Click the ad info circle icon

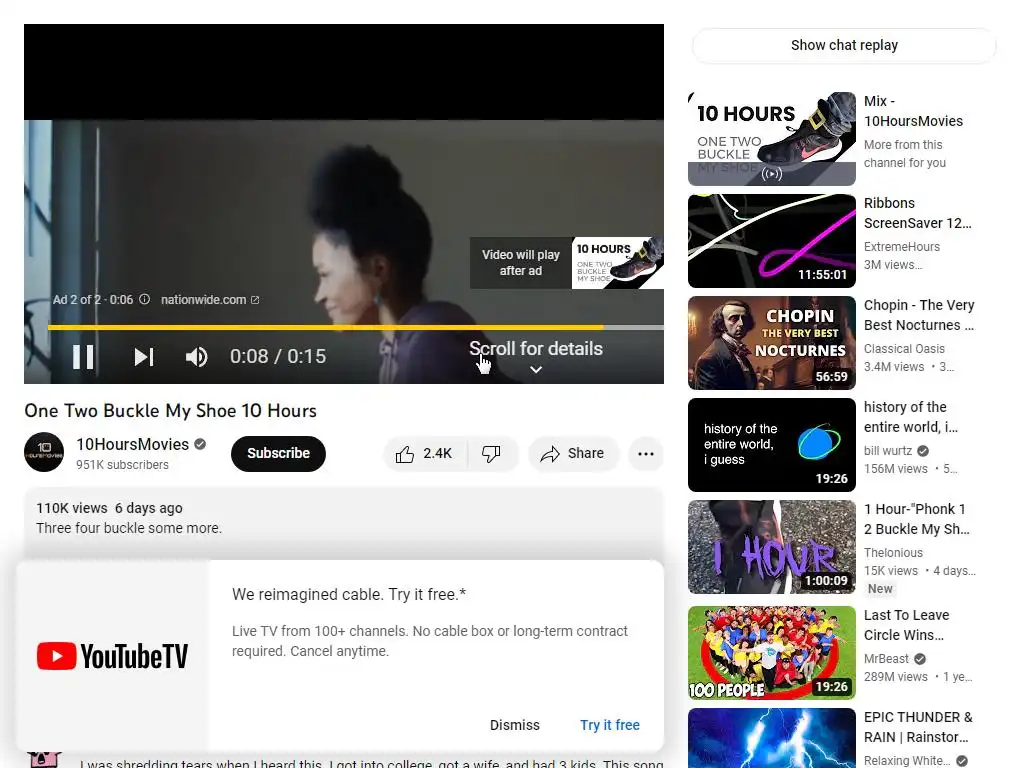pos(144,299)
